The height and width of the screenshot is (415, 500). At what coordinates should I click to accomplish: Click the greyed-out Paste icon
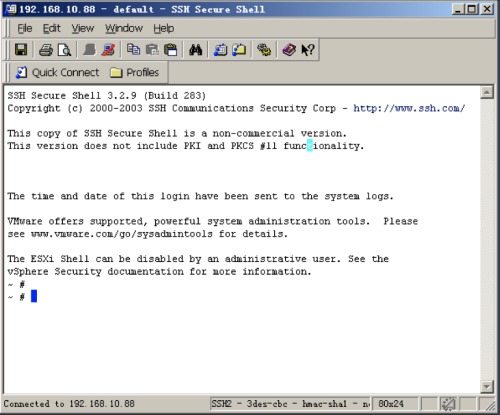pos(152,50)
